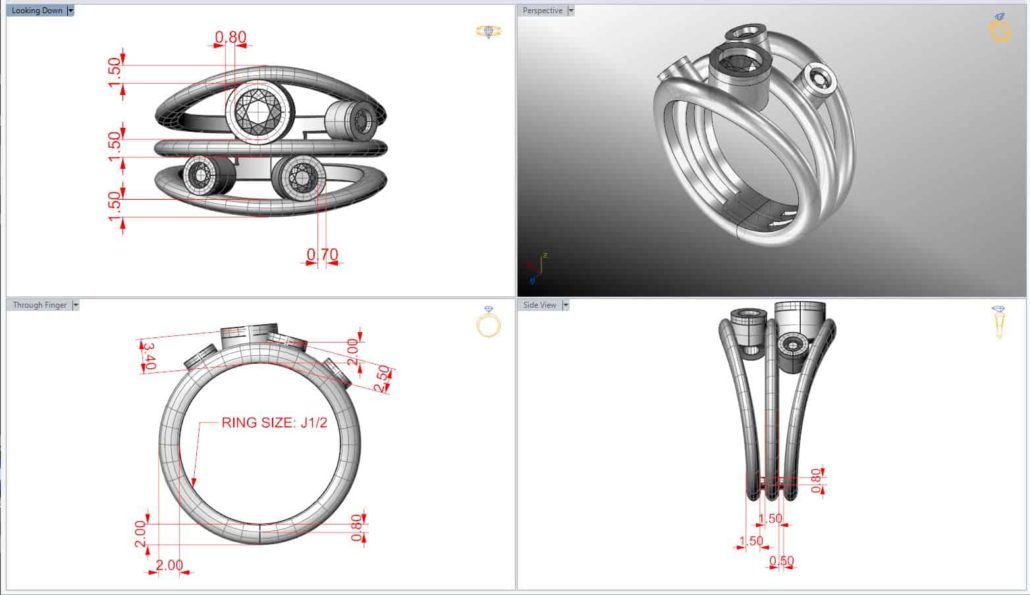Image resolution: width=1030 pixels, height=595 pixels.
Task: Select the Through Finger viewport title
Action: pos(40,305)
